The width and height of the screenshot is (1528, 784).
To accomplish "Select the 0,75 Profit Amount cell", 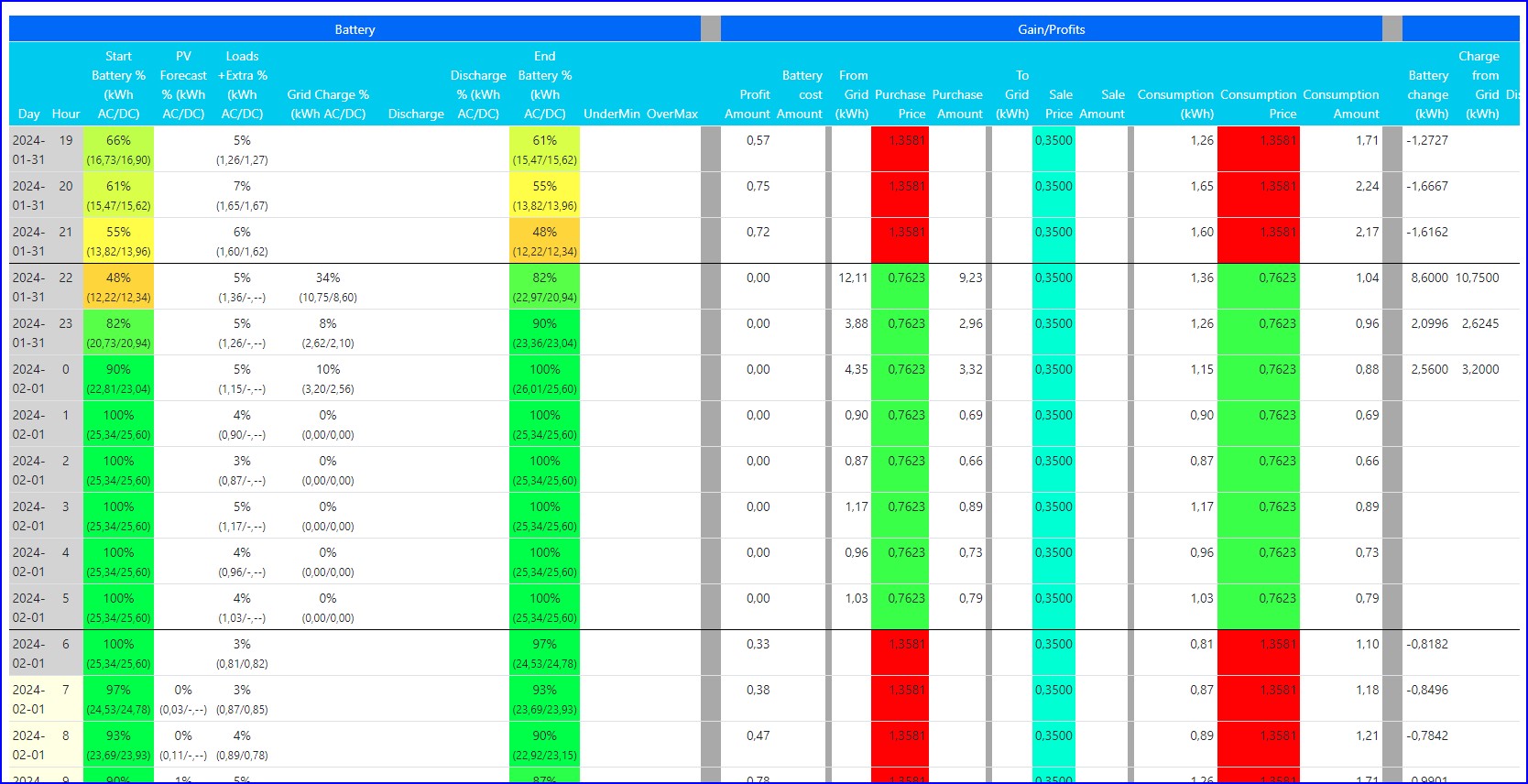I will click(758, 186).
